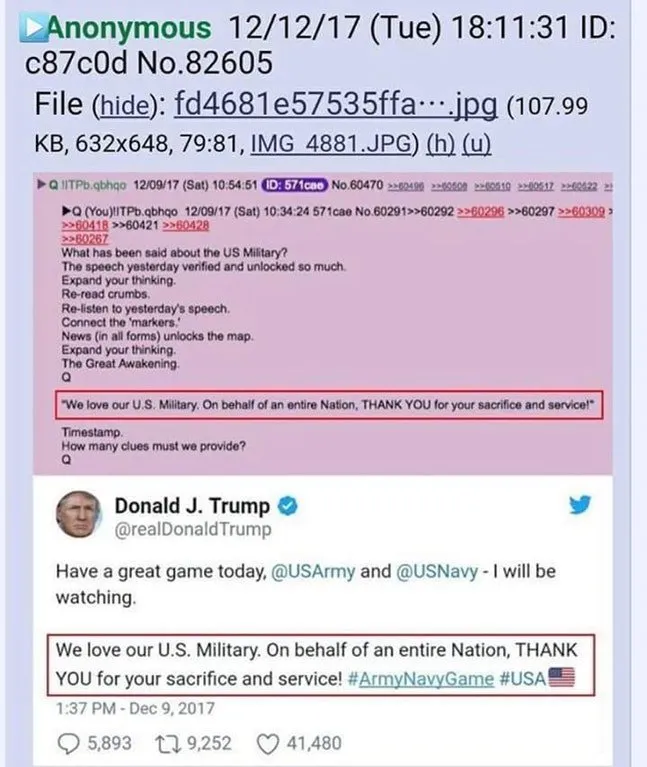Click Trump's profile avatar picture

[x=79, y=514]
